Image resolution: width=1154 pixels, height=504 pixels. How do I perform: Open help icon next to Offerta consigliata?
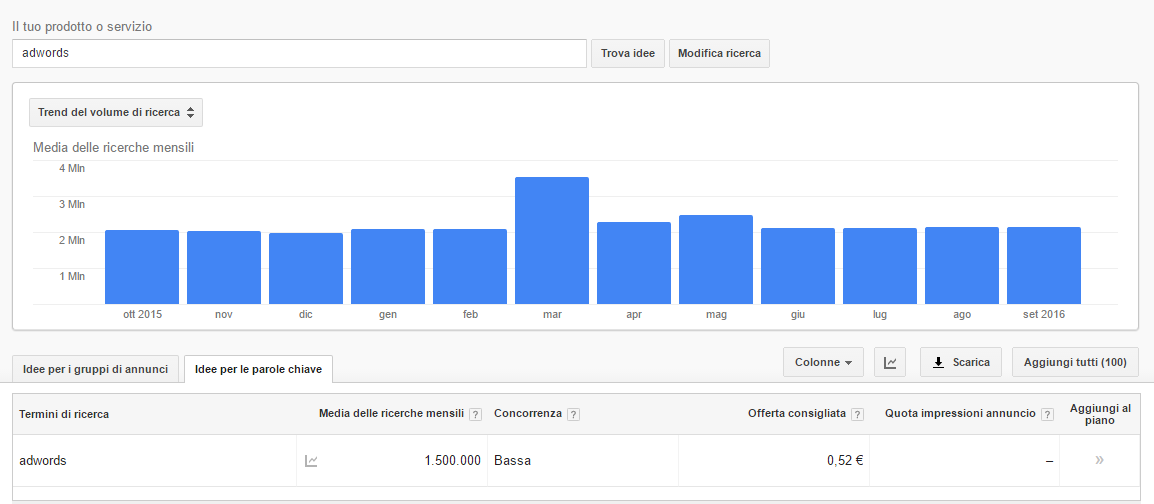(857, 414)
